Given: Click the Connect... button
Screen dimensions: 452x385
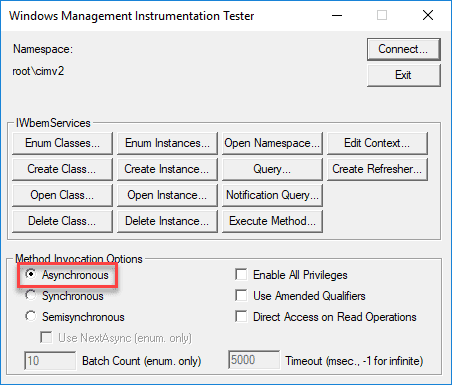Looking at the screenshot, I should 404,49.
